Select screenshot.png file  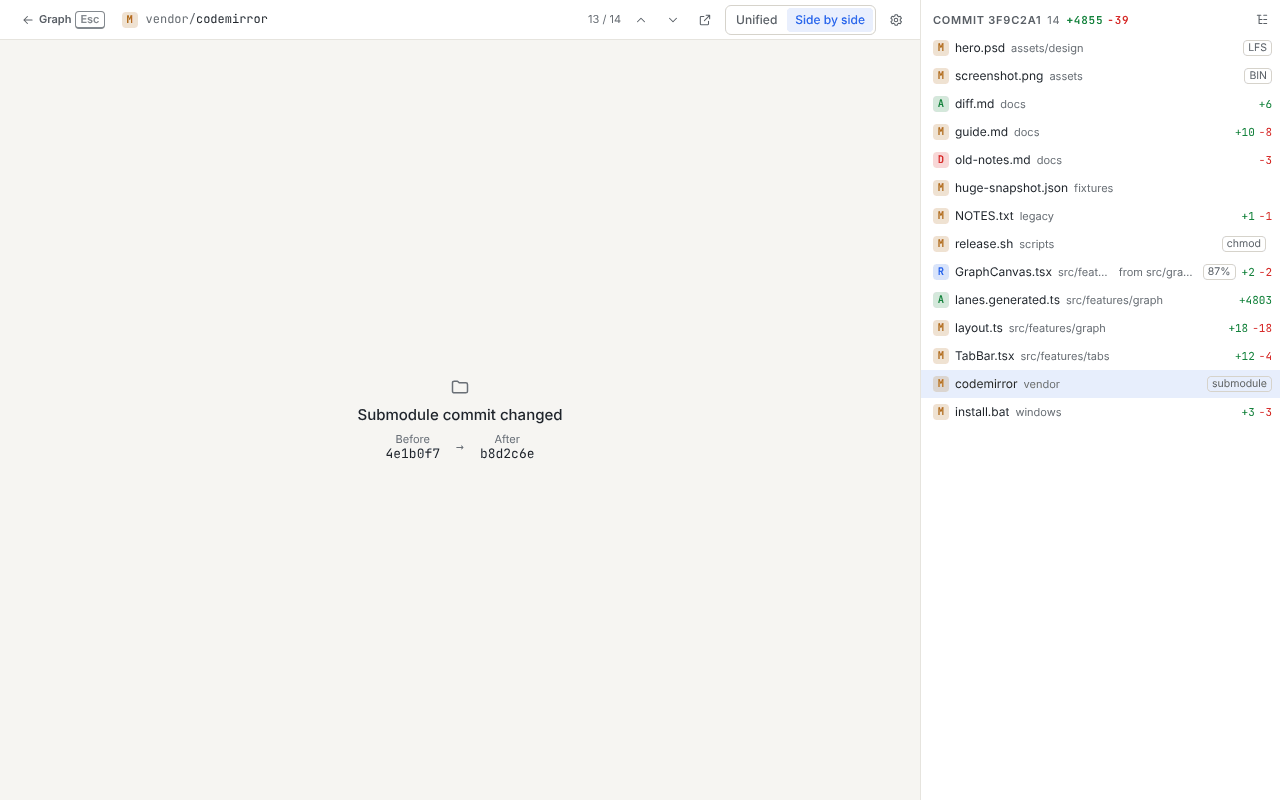(x=1100, y=76)
